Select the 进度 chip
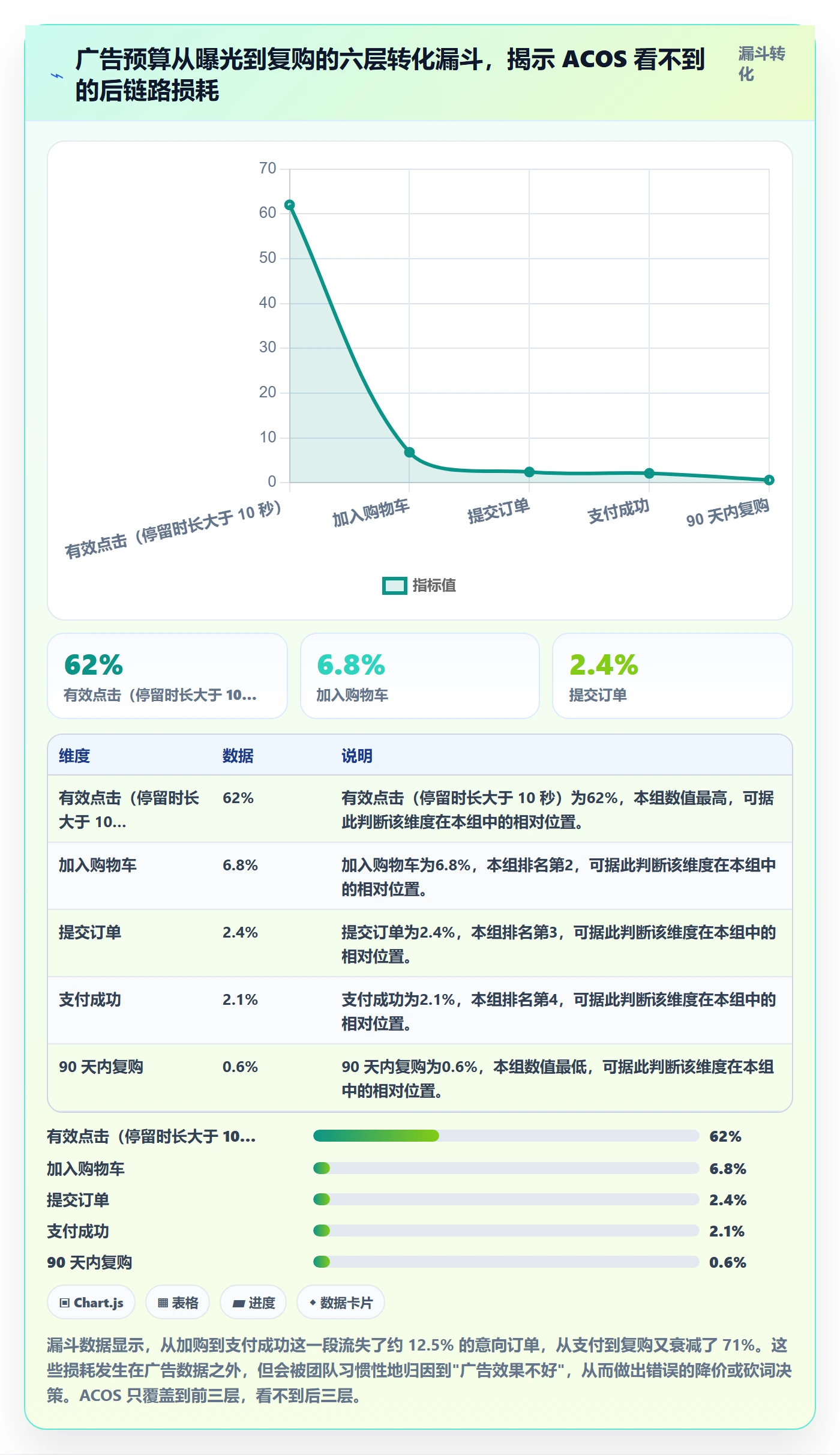 253,1302
